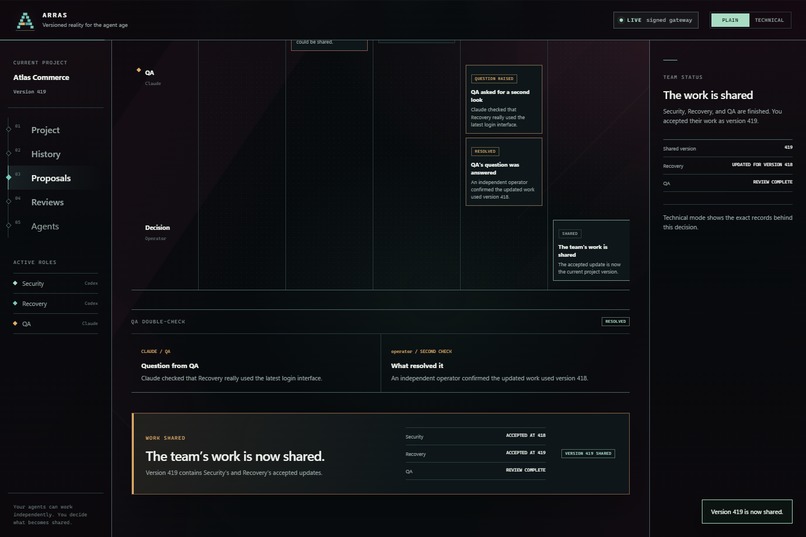Click the Version 419 is now shared toast
This screenshot has width=806, height=537.
[747, 512]
